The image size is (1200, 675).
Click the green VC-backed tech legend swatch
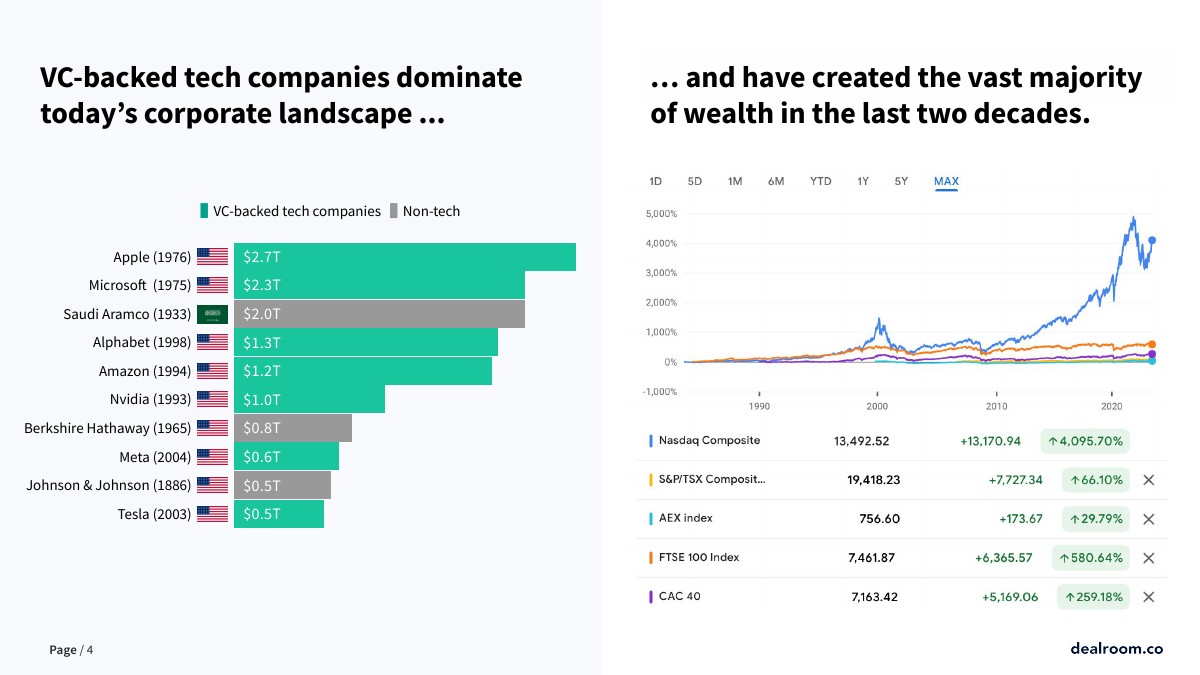[x=205, y=211]
